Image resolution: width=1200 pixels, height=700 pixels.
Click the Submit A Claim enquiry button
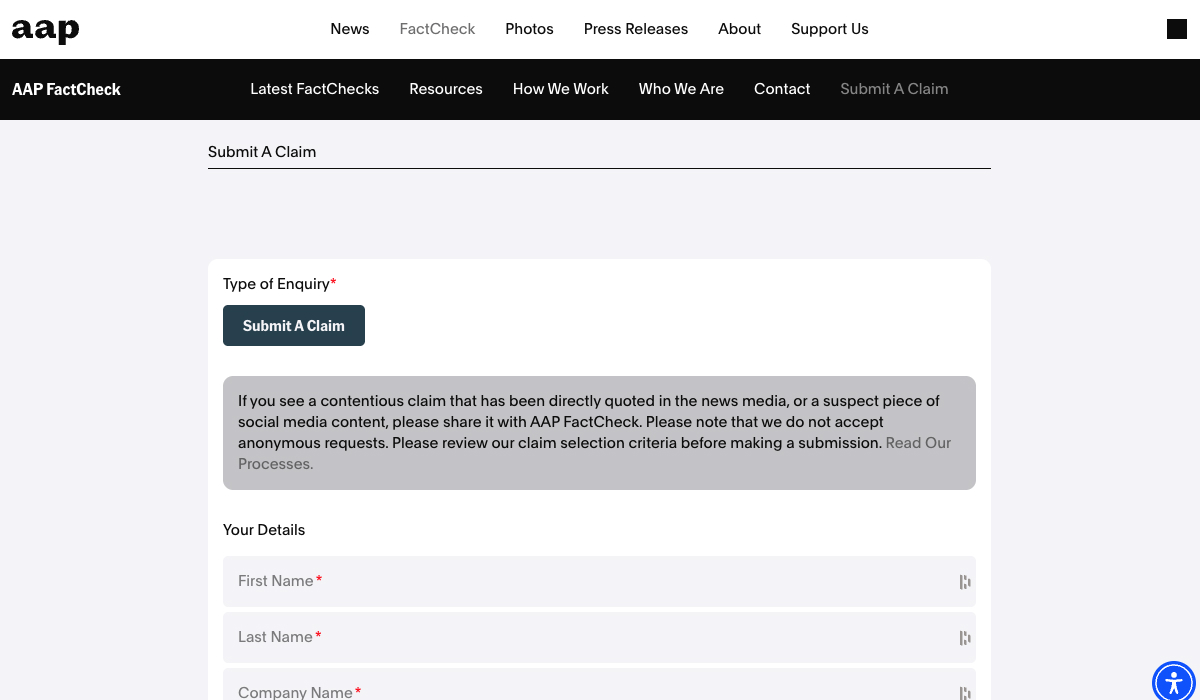pos(294,326)
